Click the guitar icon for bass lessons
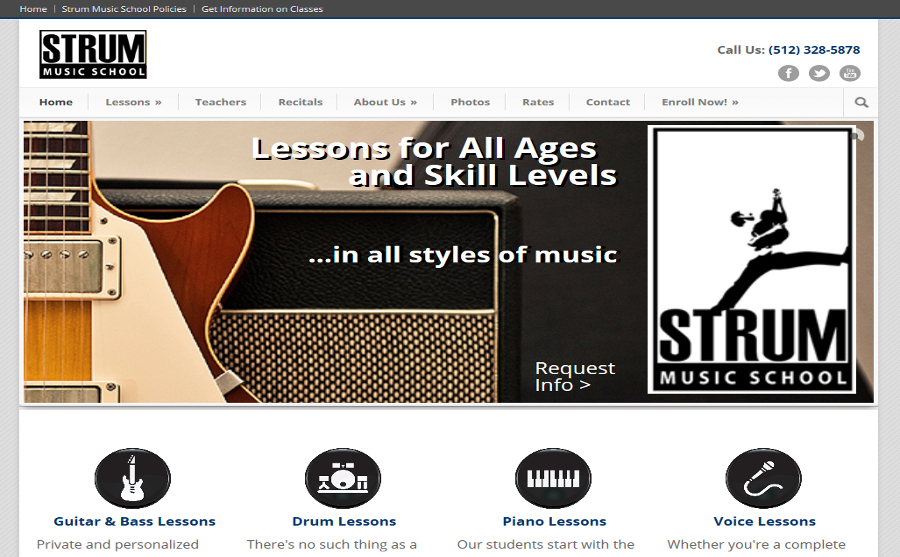Viewport: 900px width, 557px height. pyautogui.click(x=133, y=478)
